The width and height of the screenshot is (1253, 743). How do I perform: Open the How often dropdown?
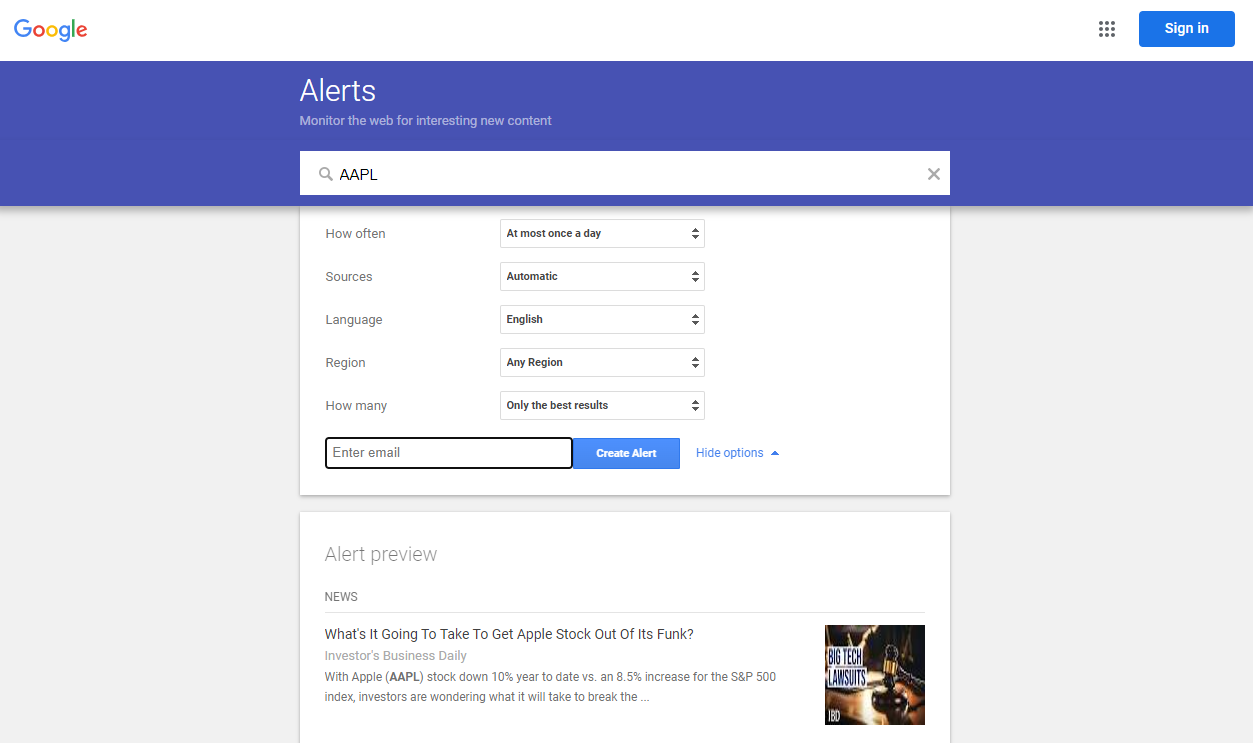click(602, 234)
